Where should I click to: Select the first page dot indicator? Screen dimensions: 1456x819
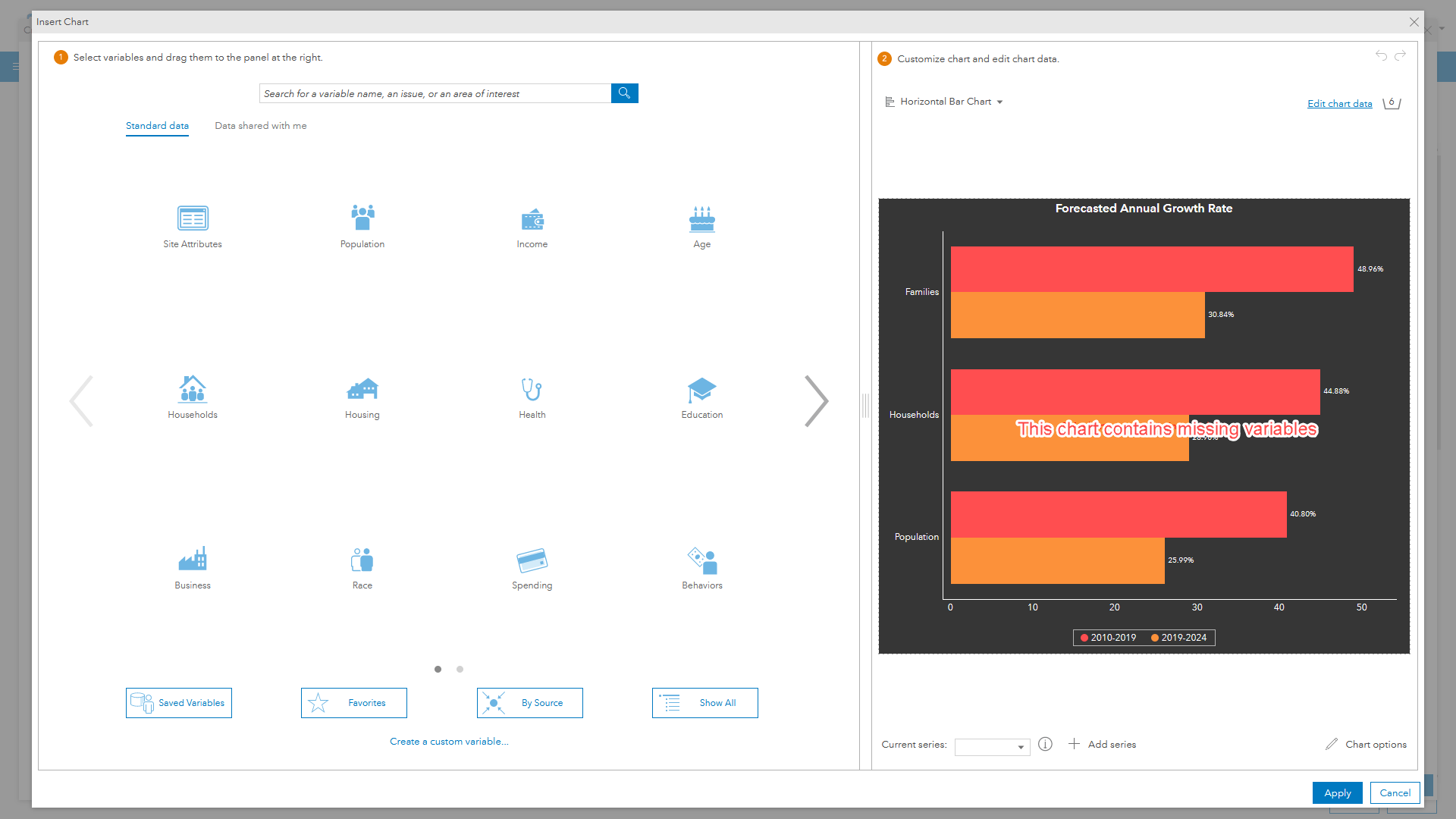pos(438,669)
